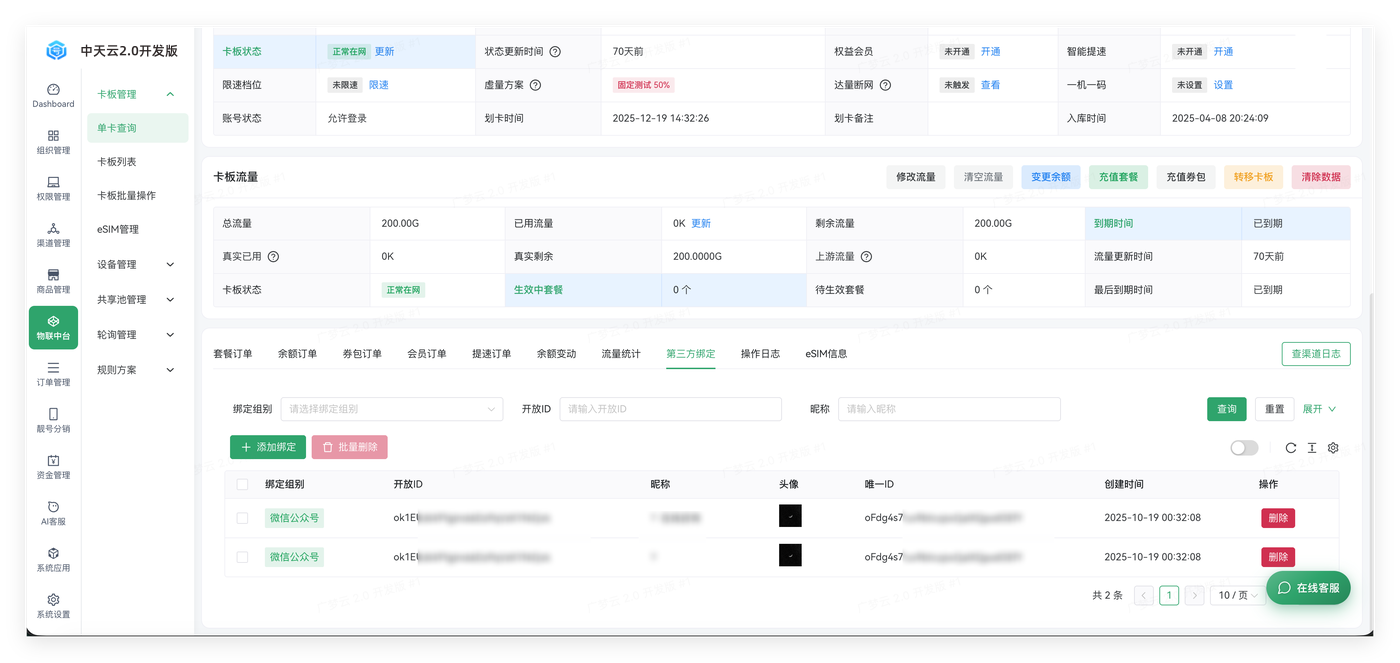1400x663 pixels.
Task: Open table column settings gear
Action: click(x=1333, y=448)
